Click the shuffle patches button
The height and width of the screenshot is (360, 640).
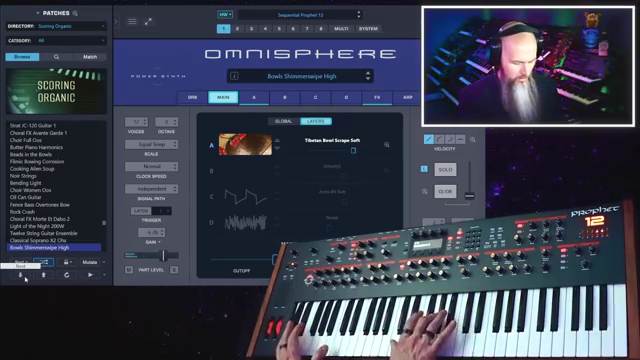[43, 262]
